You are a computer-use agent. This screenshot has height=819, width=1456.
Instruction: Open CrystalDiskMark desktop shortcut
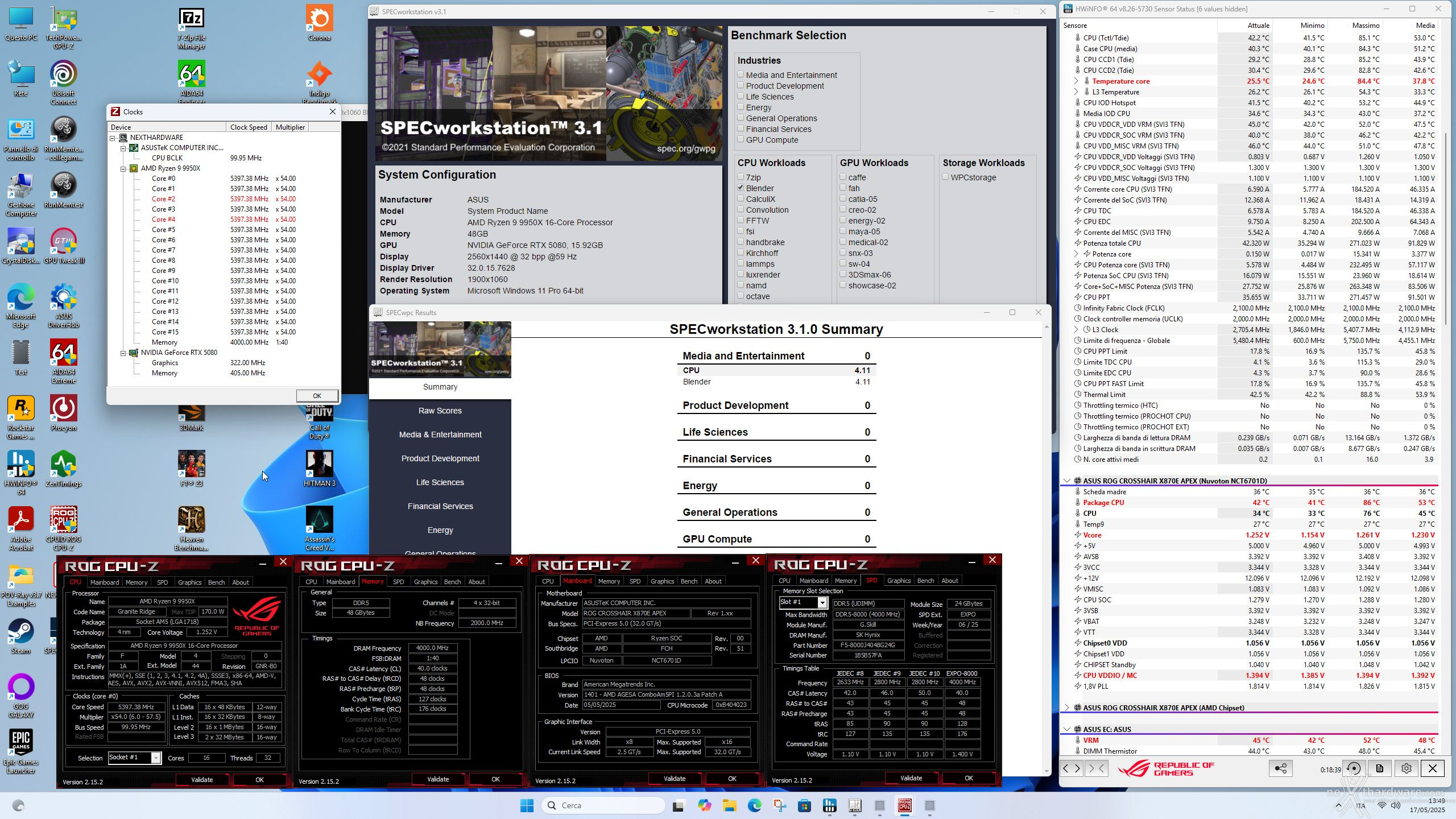[x=21, y=246]
